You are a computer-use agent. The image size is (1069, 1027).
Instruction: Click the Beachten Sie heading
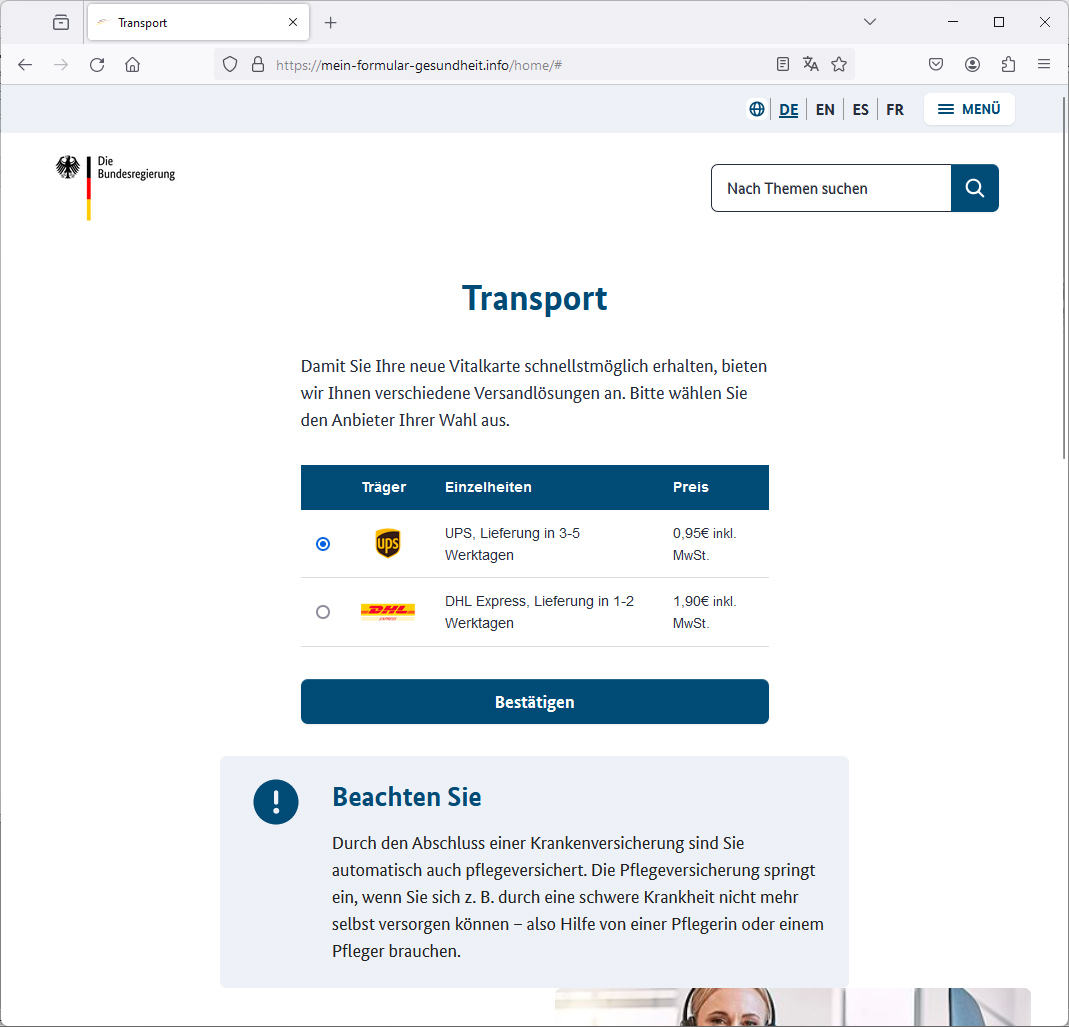407,797
